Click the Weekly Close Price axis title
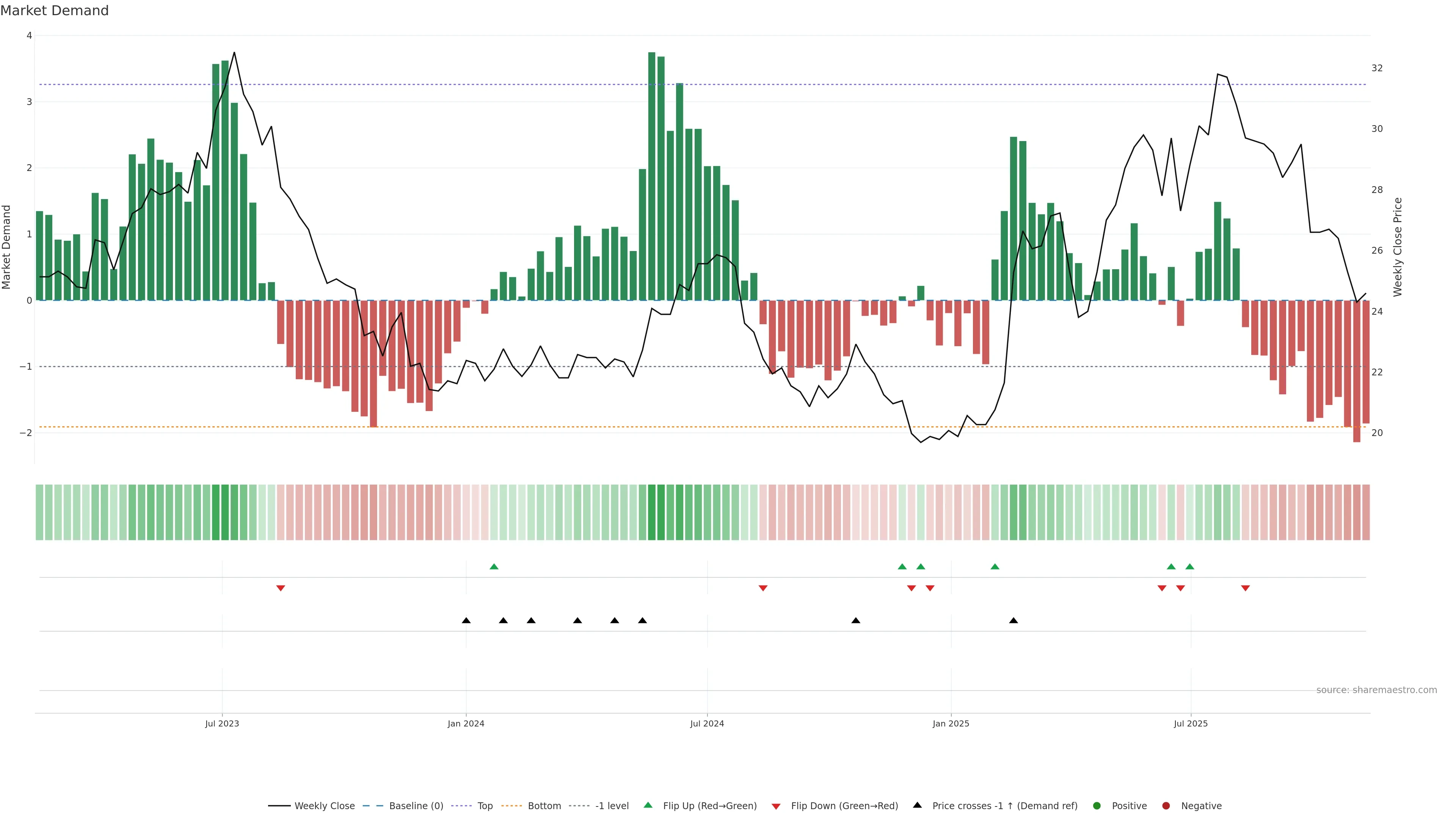Viewport: 1456px width, 819px height. pos(1397,247)
